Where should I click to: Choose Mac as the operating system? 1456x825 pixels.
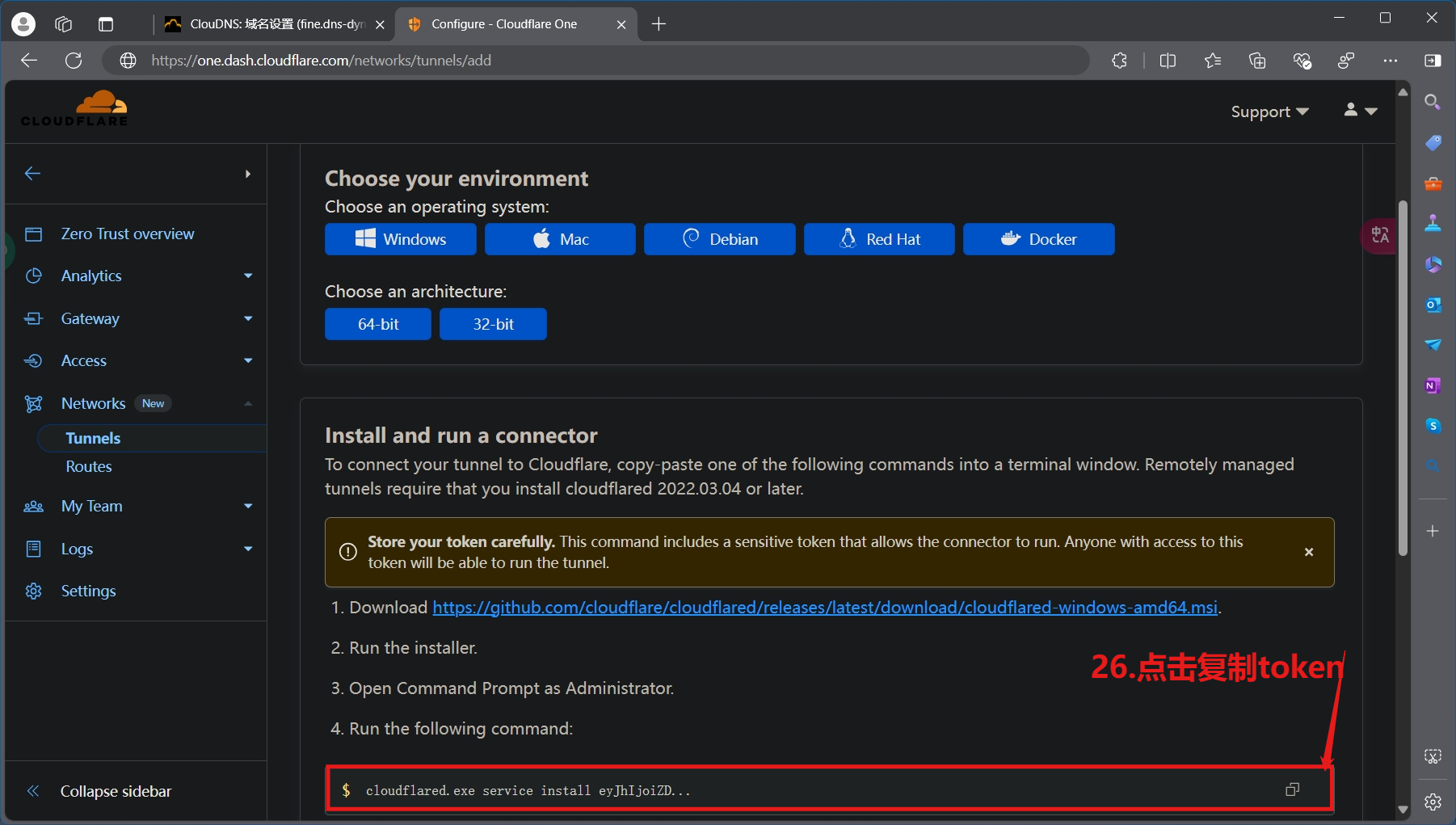[x=560, y=239]
